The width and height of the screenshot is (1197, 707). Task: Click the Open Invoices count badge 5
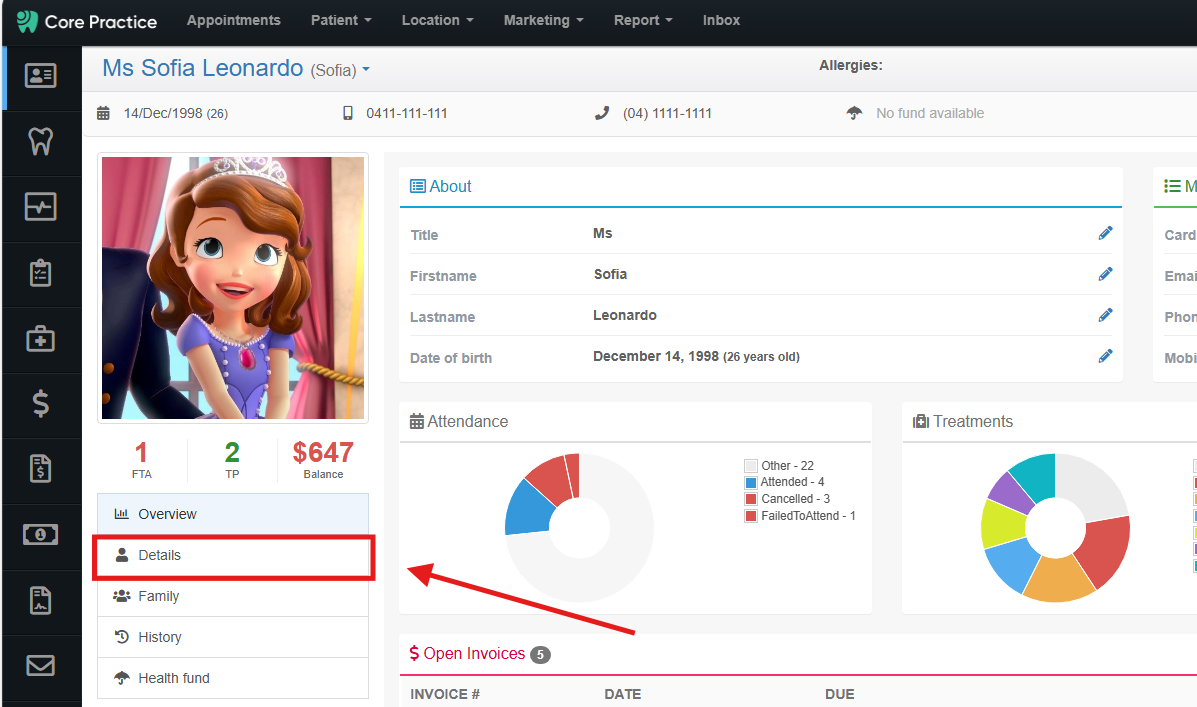(540, 655)
